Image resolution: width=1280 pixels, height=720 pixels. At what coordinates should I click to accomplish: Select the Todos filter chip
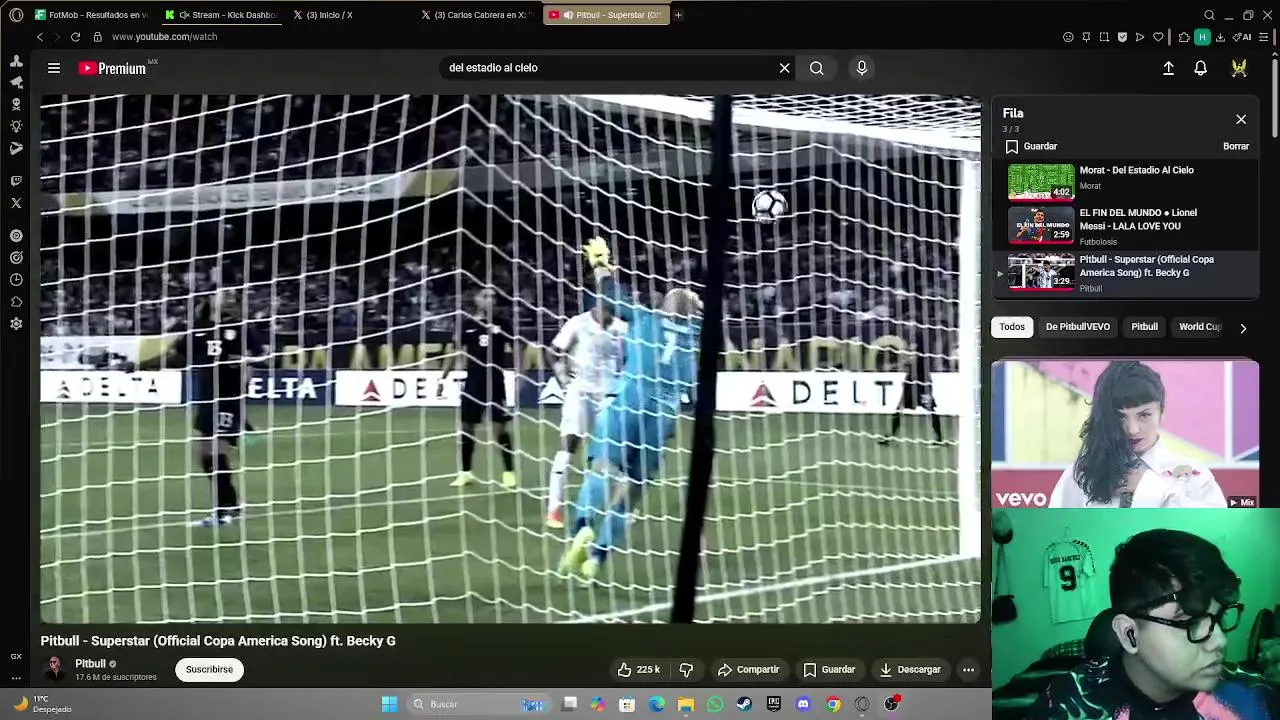[1012, 327]
